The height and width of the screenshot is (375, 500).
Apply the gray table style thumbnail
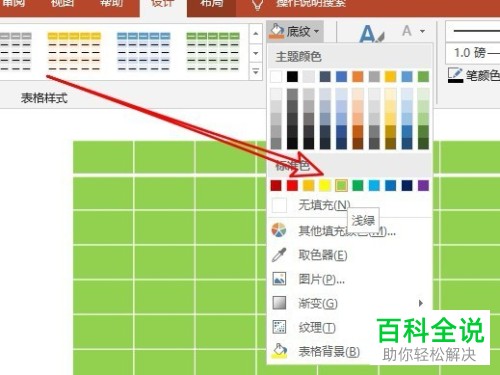pyautogui.click(x=16, y=51)
